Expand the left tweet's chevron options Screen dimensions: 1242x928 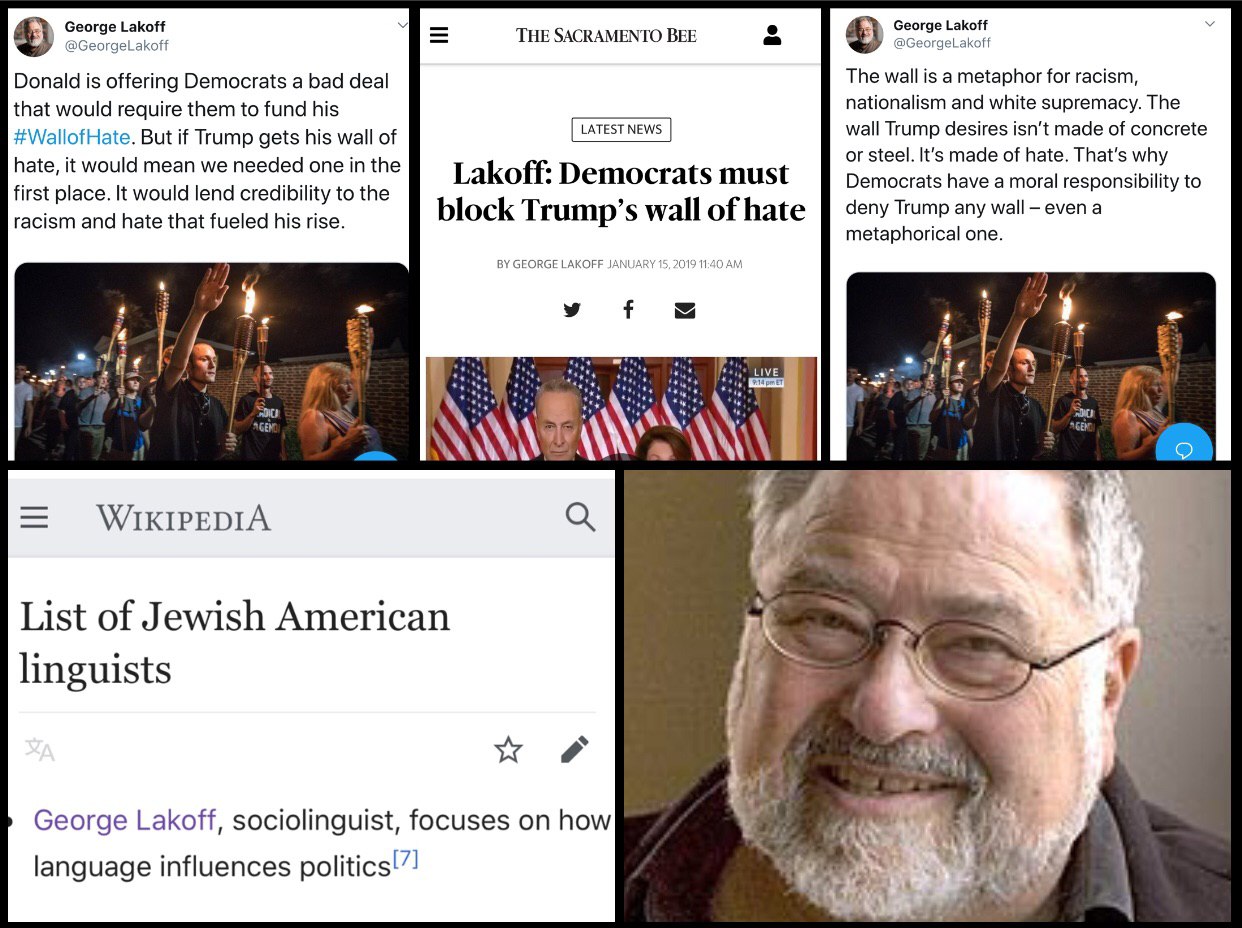pyautogui.click(x=402, y=24)
